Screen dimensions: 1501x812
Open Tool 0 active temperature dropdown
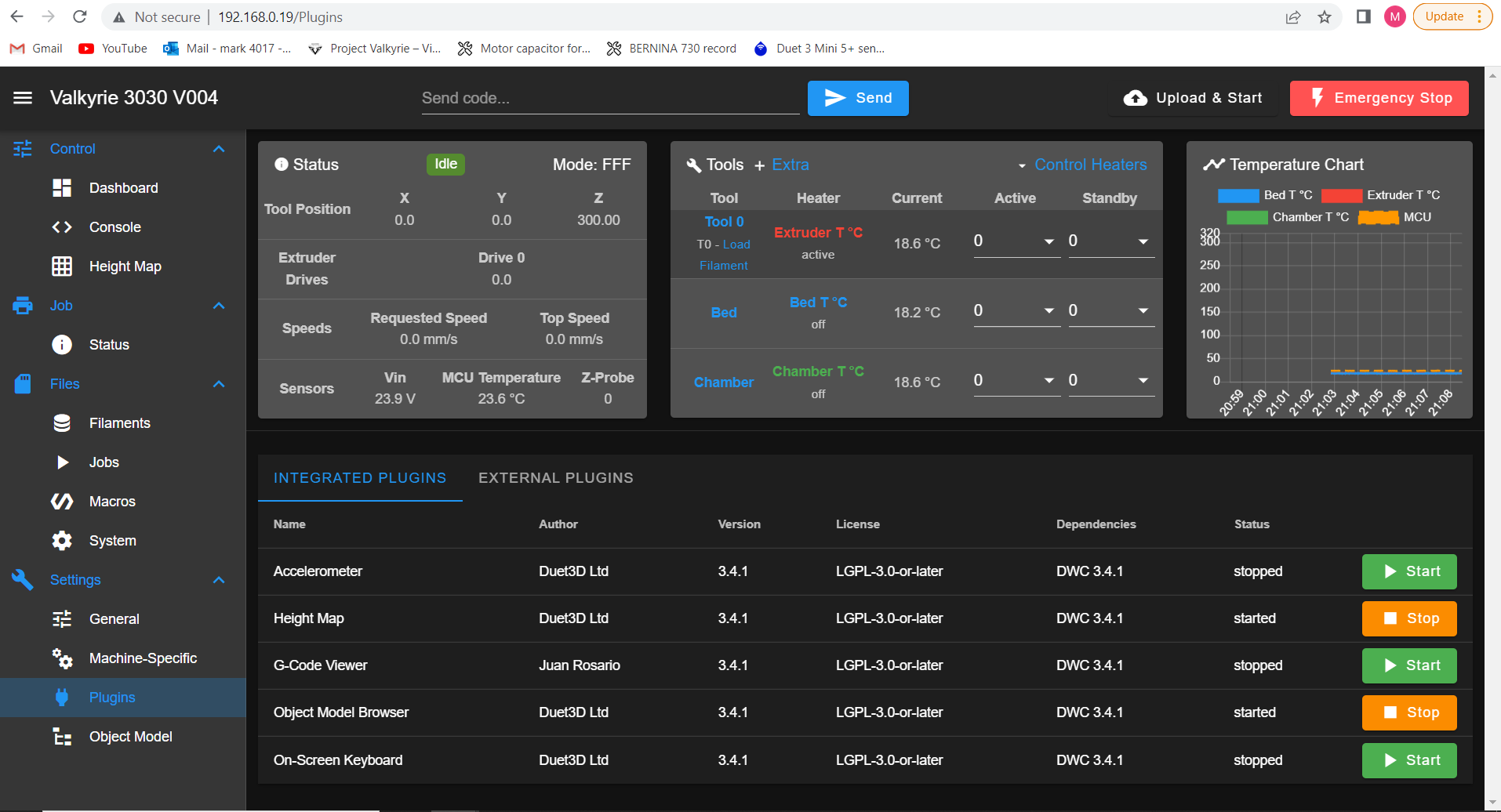pyautogui.click(x=1049, y=241)
